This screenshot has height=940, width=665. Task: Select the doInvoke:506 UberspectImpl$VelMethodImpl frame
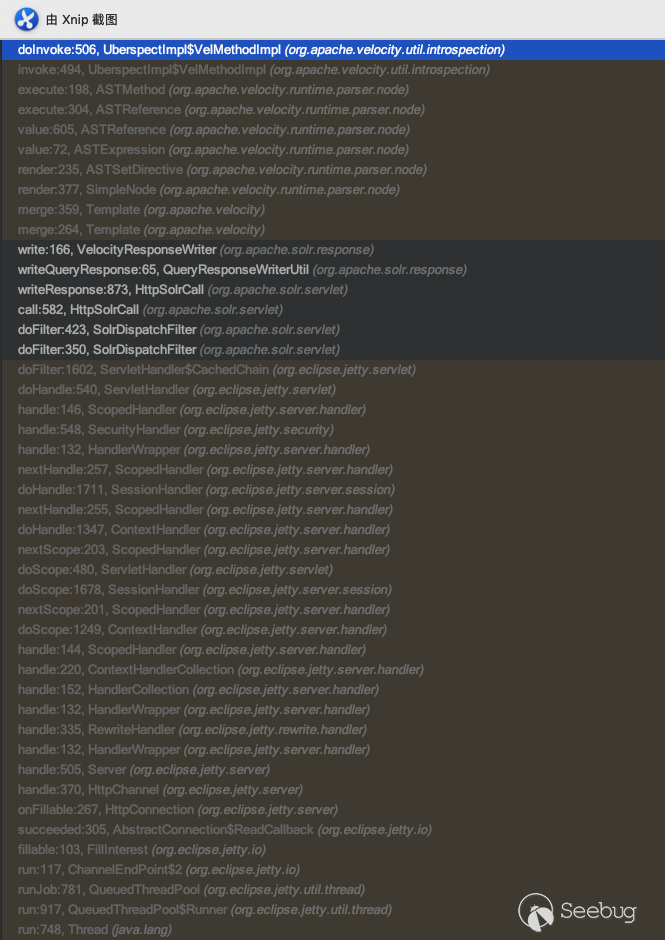261,49
